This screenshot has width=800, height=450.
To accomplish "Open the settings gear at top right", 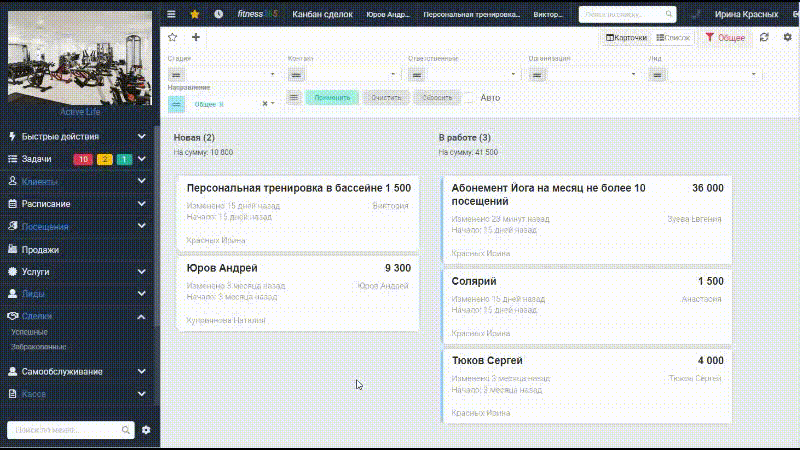I will point(787,37).
